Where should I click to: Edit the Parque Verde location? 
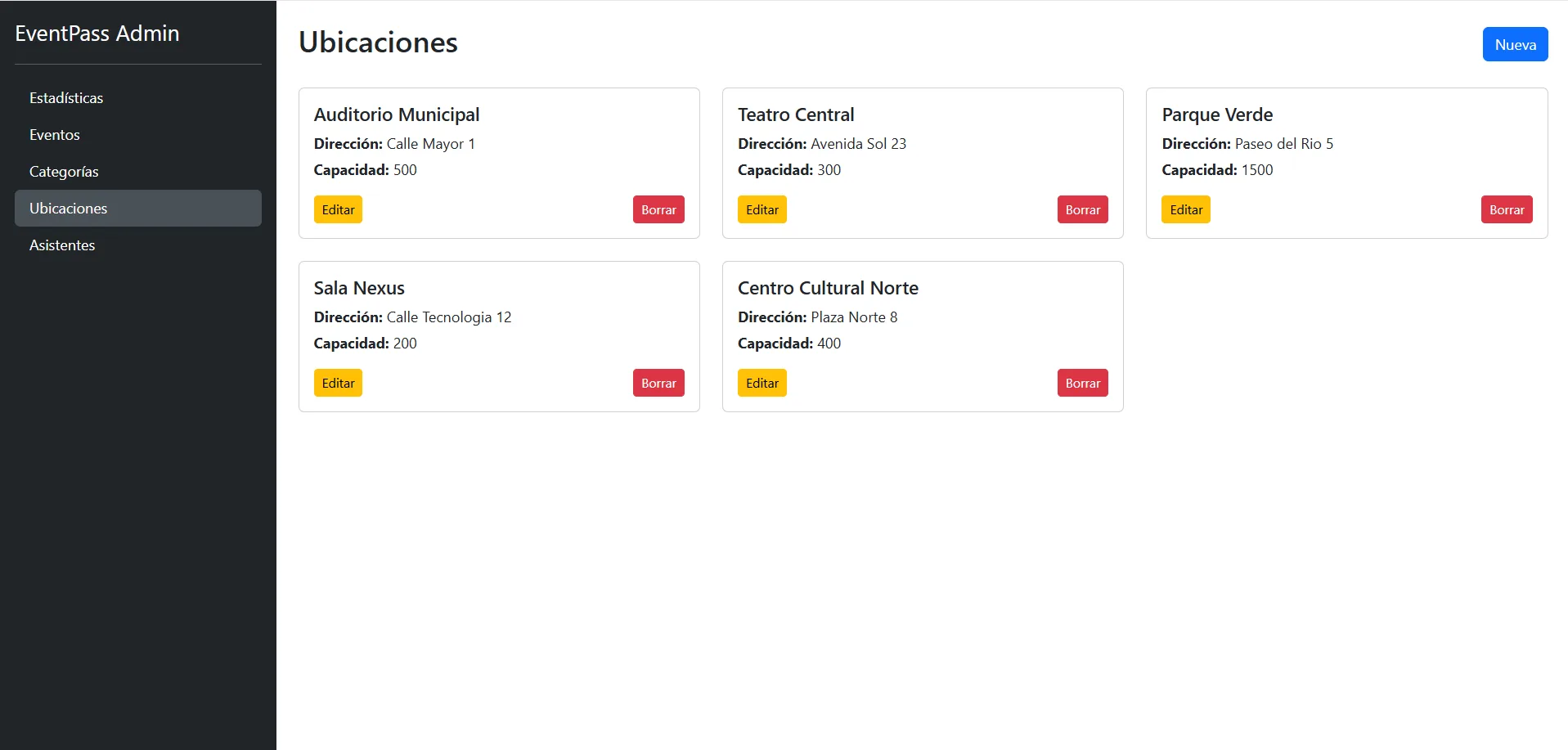(x=1186, y=209)
